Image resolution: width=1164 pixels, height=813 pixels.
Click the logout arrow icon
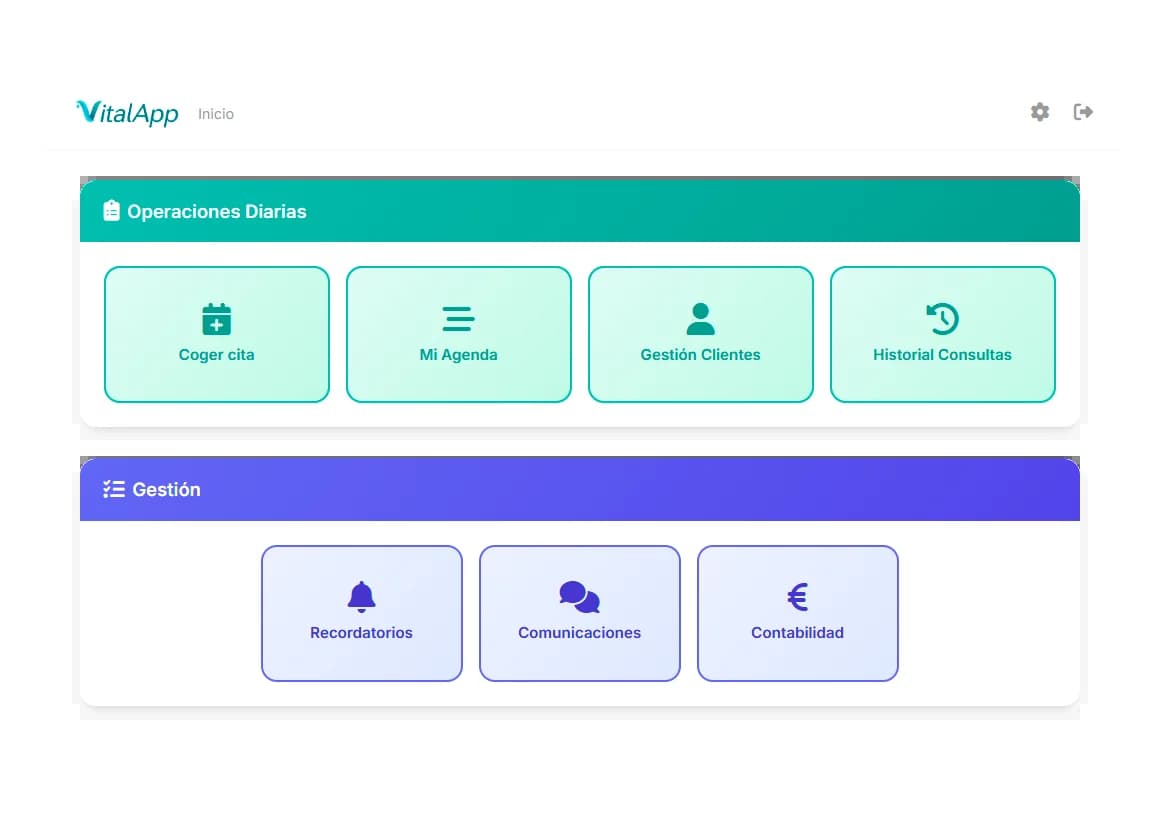click(1083, 112)
